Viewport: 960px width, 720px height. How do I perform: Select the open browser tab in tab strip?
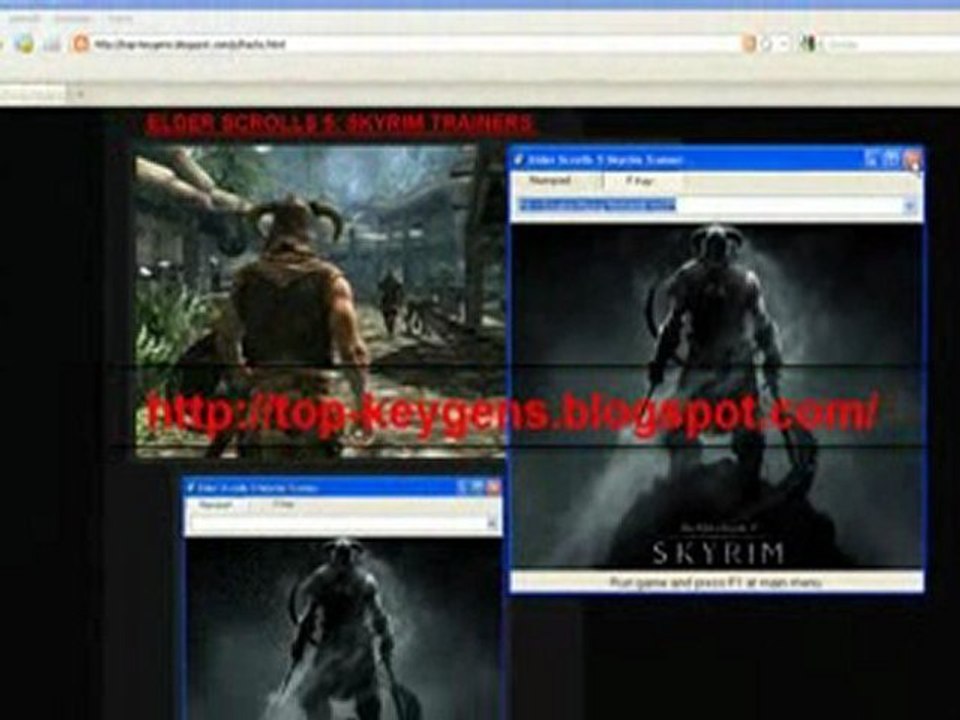tap(32, 94)
